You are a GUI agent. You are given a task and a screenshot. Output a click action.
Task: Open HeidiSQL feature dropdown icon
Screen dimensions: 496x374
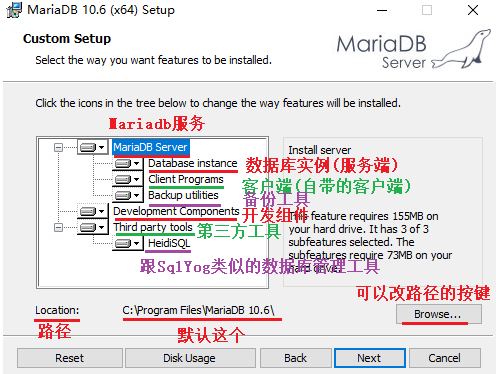click(128, 243)
